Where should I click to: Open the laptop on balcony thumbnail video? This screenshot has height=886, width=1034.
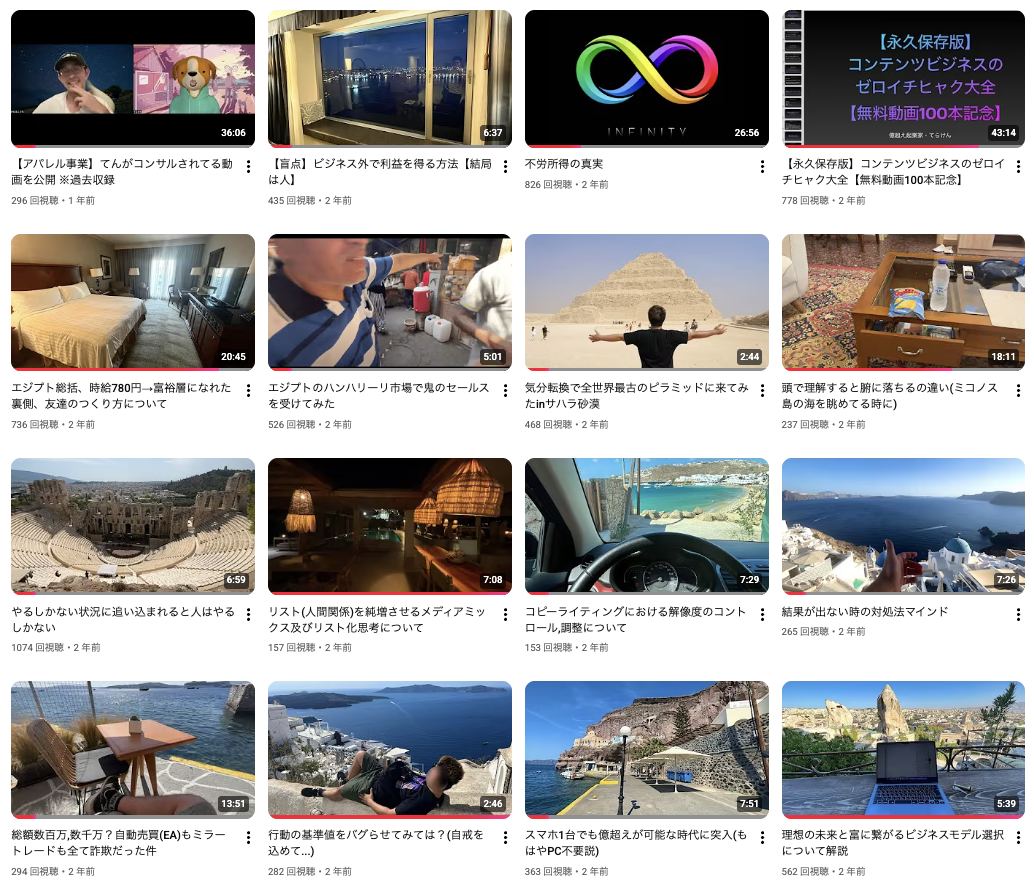point(903,748)
